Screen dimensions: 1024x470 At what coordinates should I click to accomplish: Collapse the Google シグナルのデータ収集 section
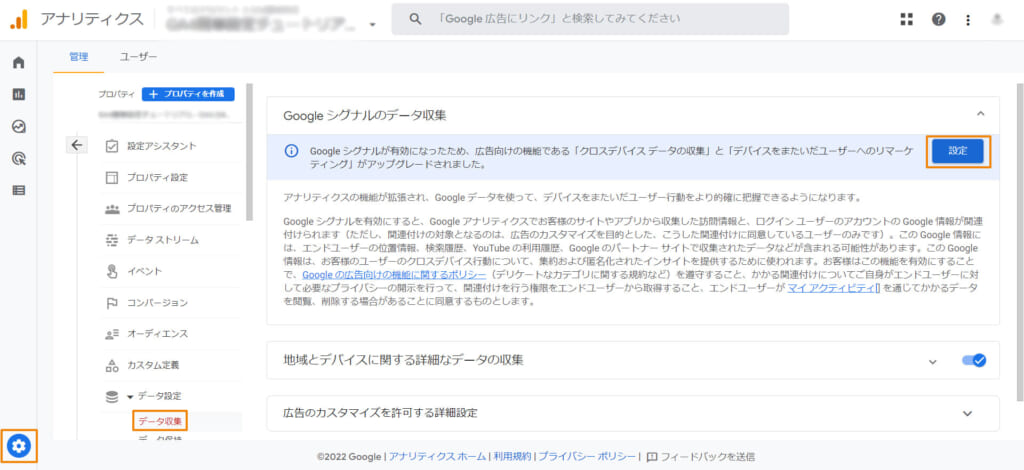pos(980,114)
